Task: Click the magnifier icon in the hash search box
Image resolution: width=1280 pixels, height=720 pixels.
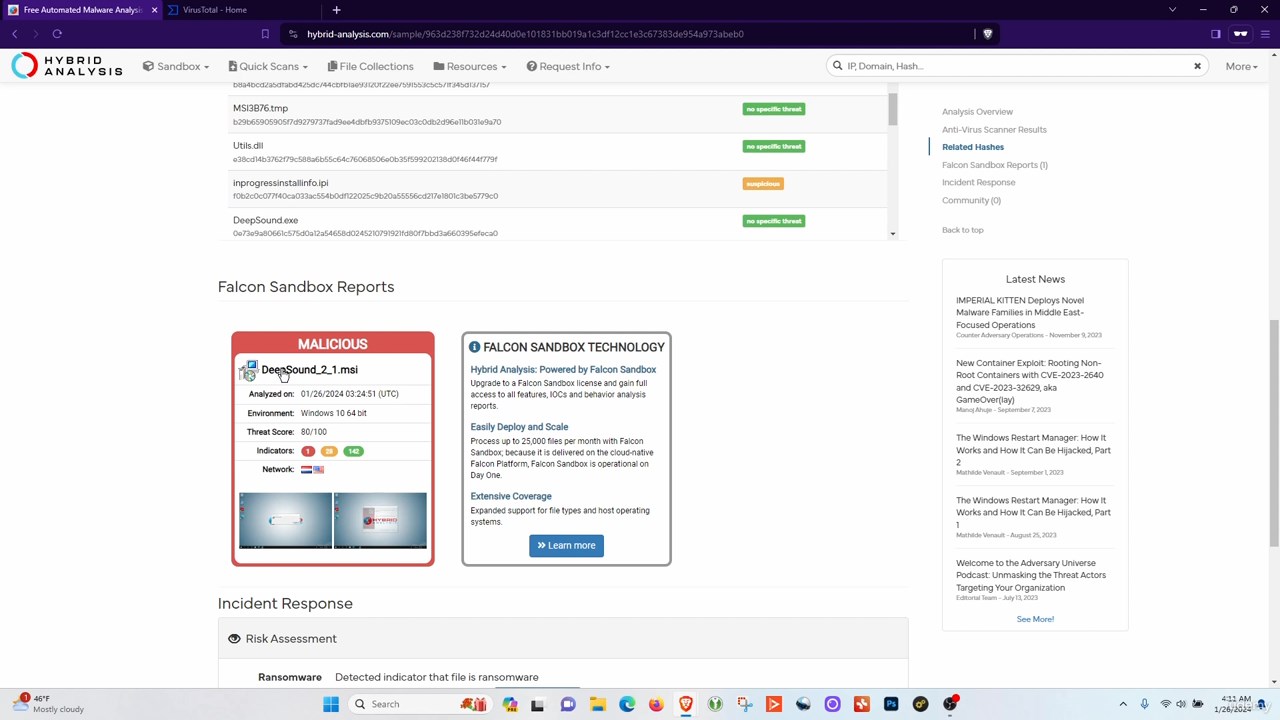Action: (837, 66)
